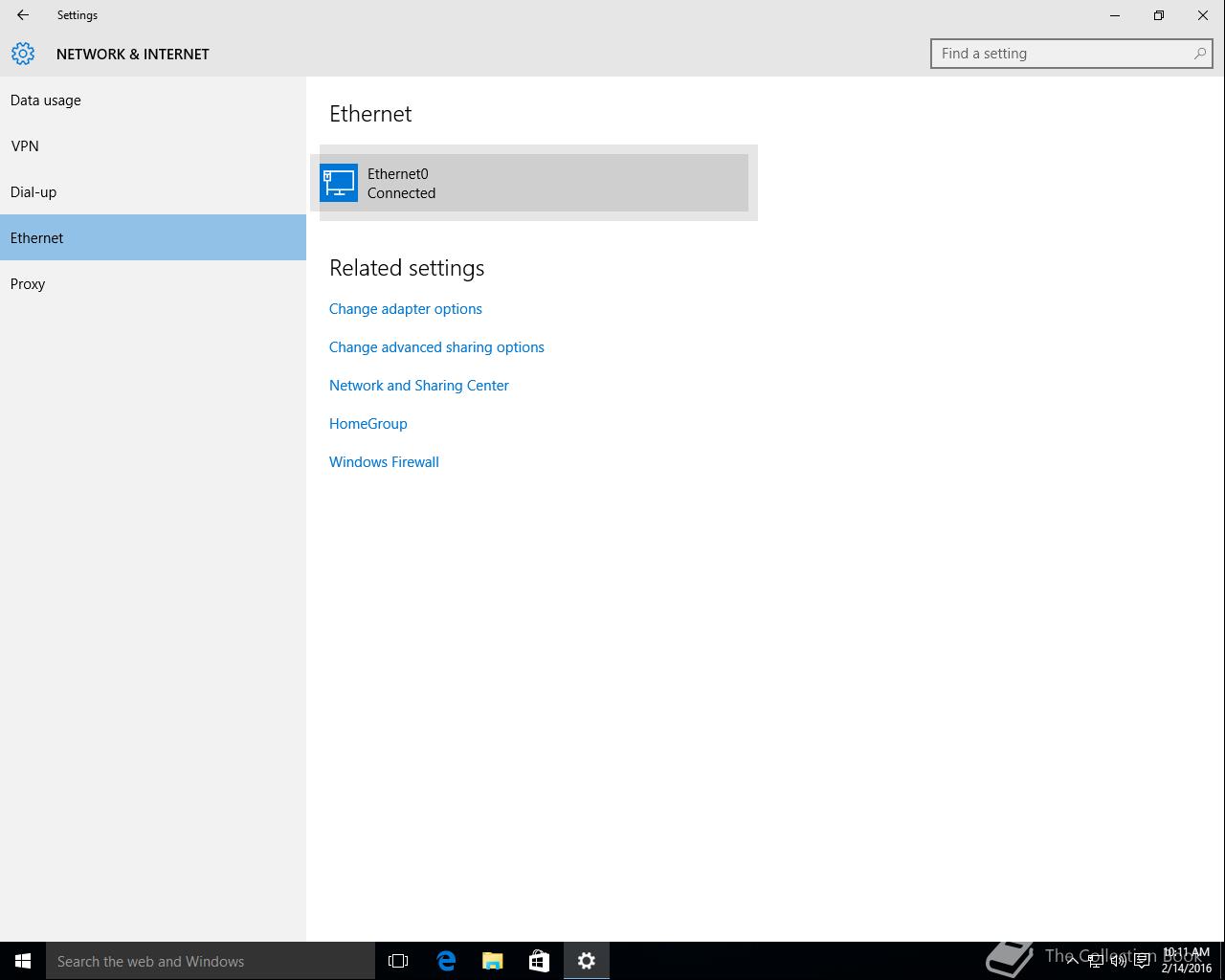Image resolution: width=1225 pixels, height=980 pixels.
Task: Open Change adapter options link
Action: [406, 309]
